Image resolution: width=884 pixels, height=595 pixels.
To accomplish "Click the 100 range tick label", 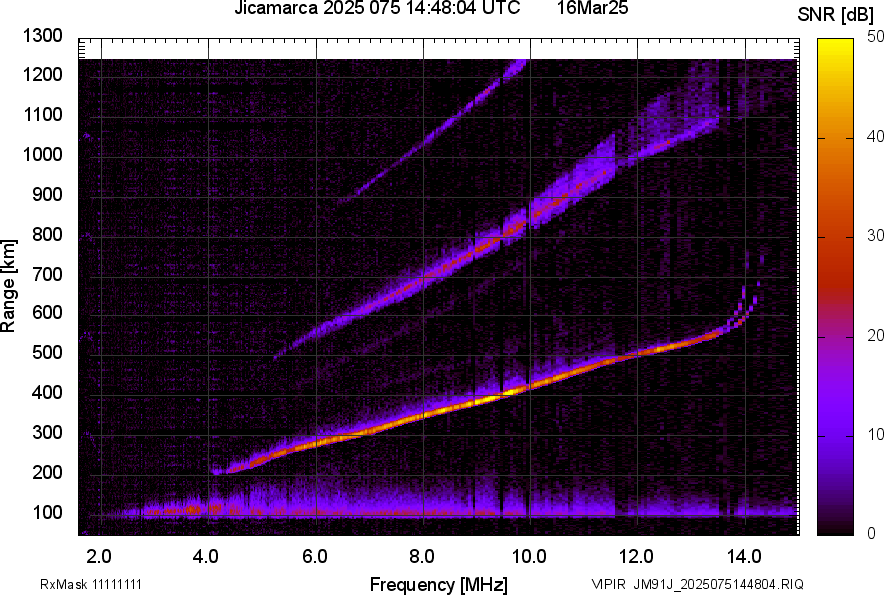I will click(47, 512).
